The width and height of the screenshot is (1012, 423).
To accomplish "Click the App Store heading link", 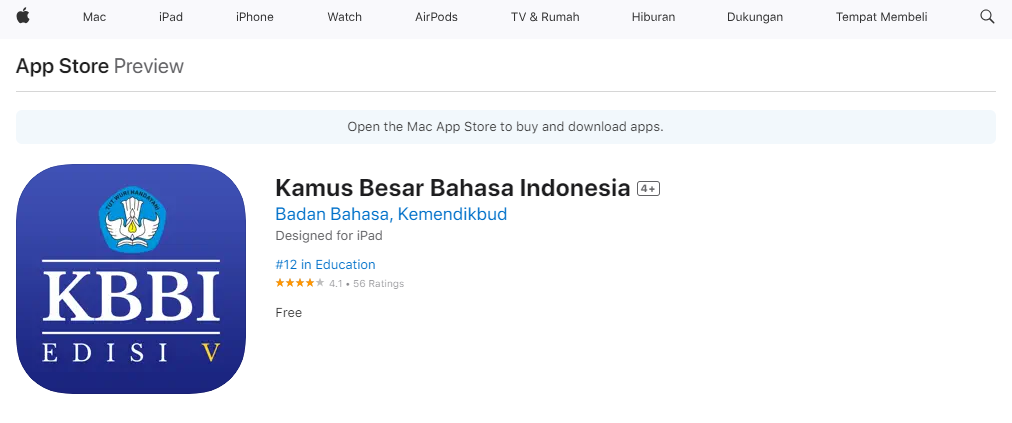I will 62,66.
